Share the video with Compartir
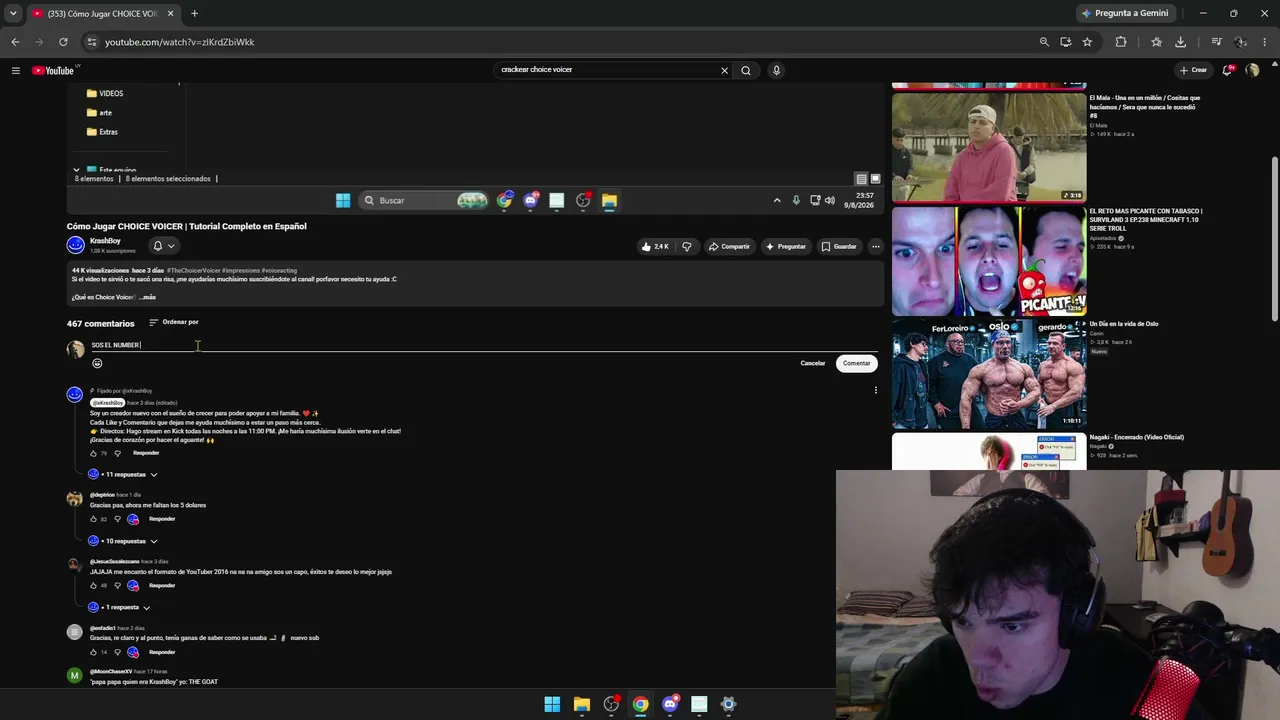The image size is (1280, 720). click(729, 246)
